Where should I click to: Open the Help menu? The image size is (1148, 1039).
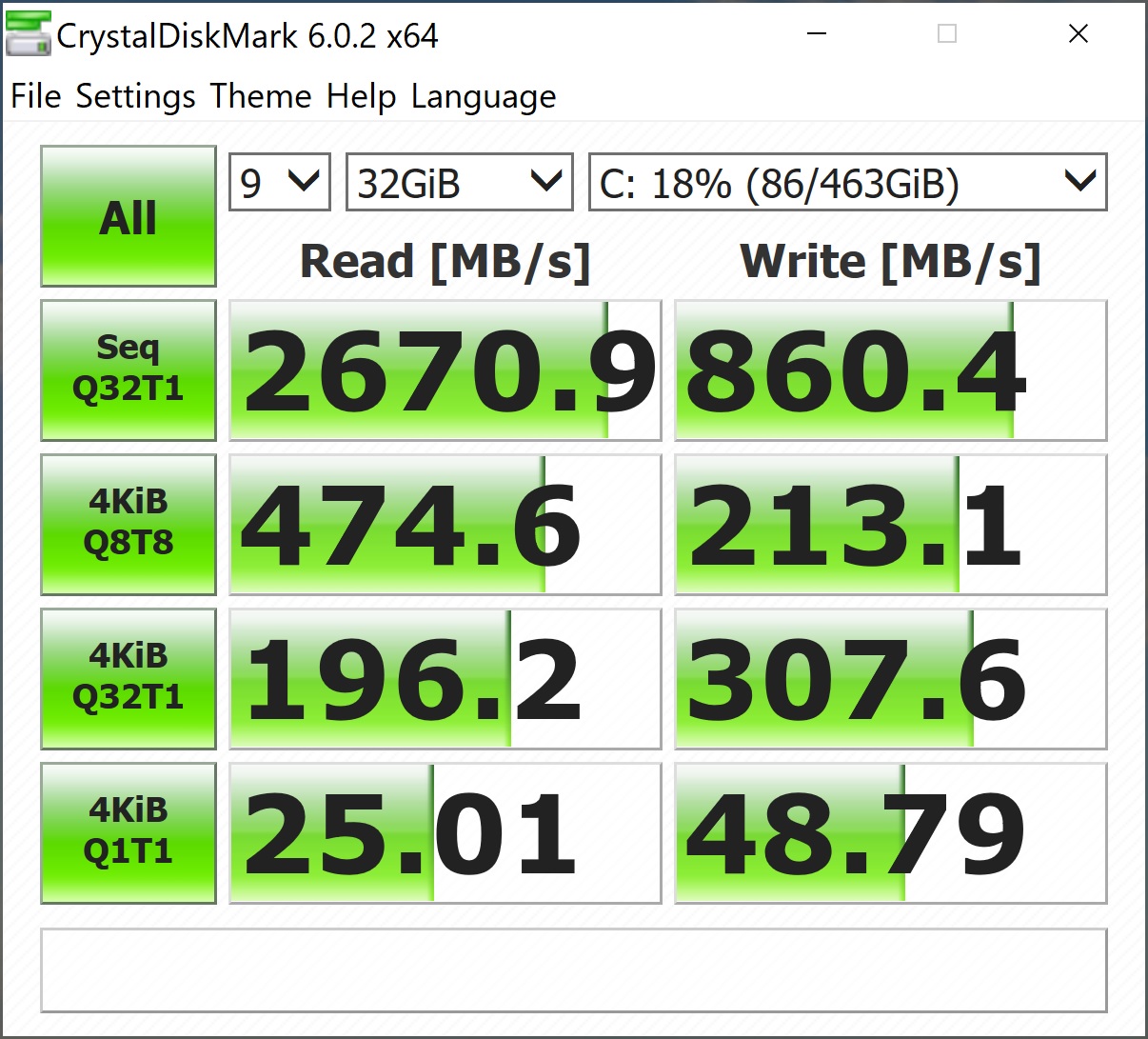tap(361, 96)
